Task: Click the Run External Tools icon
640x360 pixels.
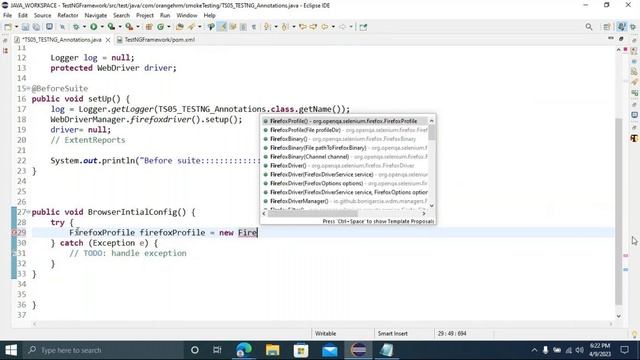Action: tap(129, 27)
